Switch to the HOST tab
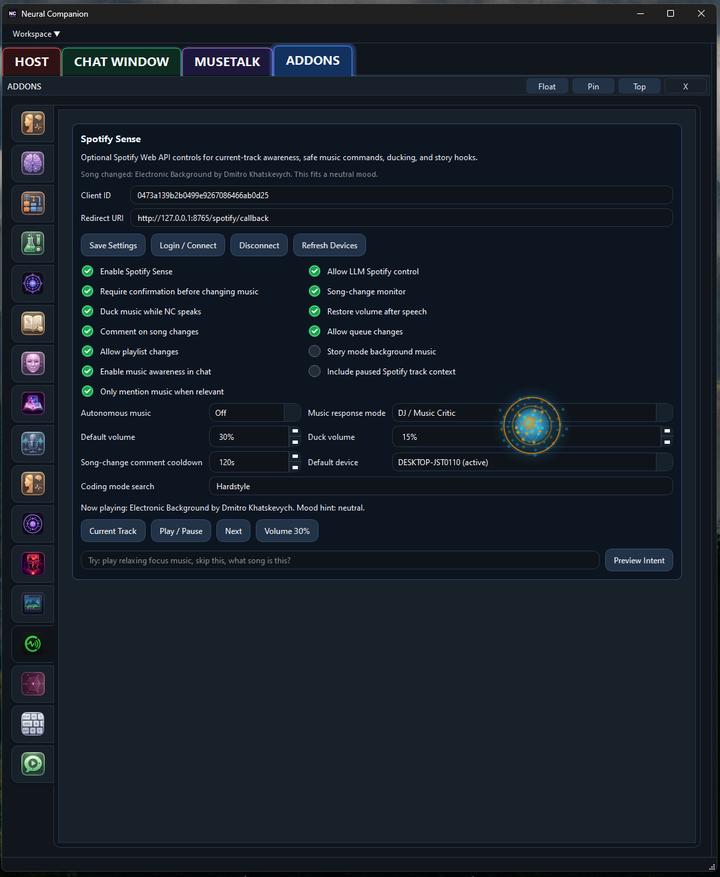The width and height of the screenshot is (720, 877). pos(32,62)
